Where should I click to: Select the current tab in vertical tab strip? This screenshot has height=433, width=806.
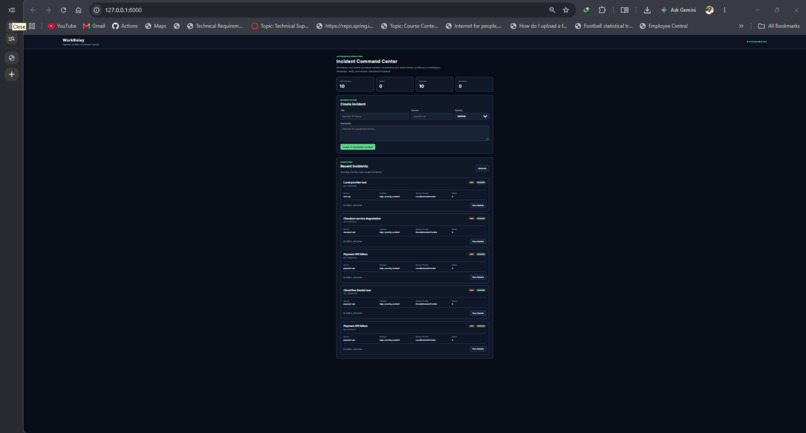tap(11, 58)
